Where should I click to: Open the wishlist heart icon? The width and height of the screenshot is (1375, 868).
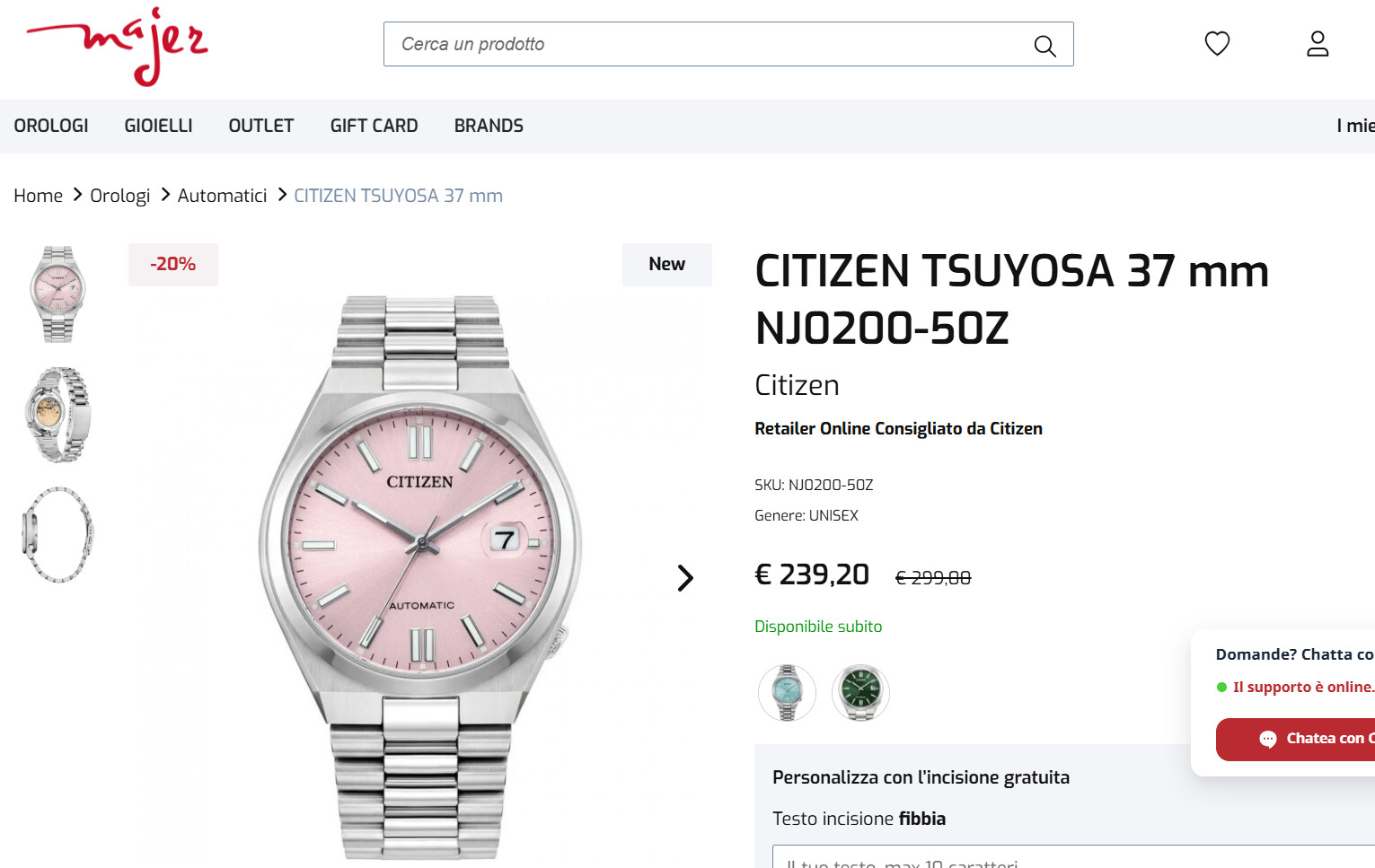coord(1217,43)
